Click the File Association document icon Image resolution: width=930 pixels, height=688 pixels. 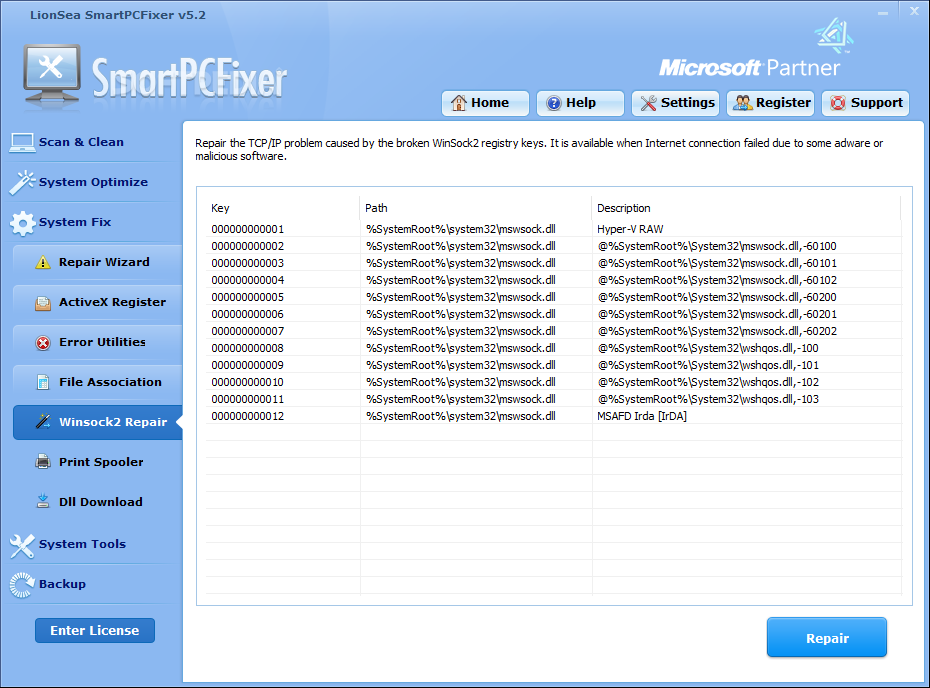[43, 383]
